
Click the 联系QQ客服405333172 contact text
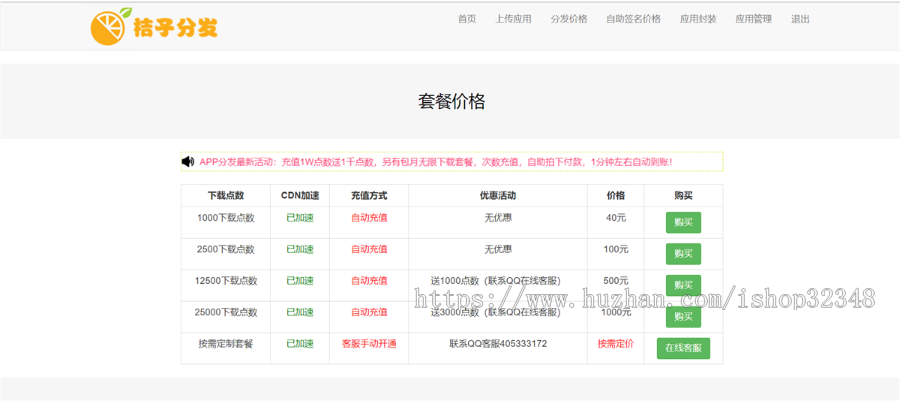[498, 344]
